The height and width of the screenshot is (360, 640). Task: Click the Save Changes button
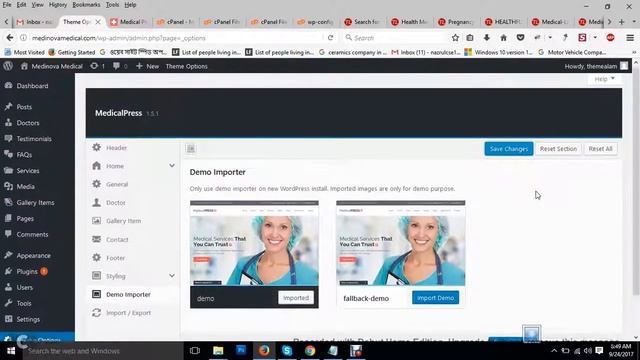(509, 149)
